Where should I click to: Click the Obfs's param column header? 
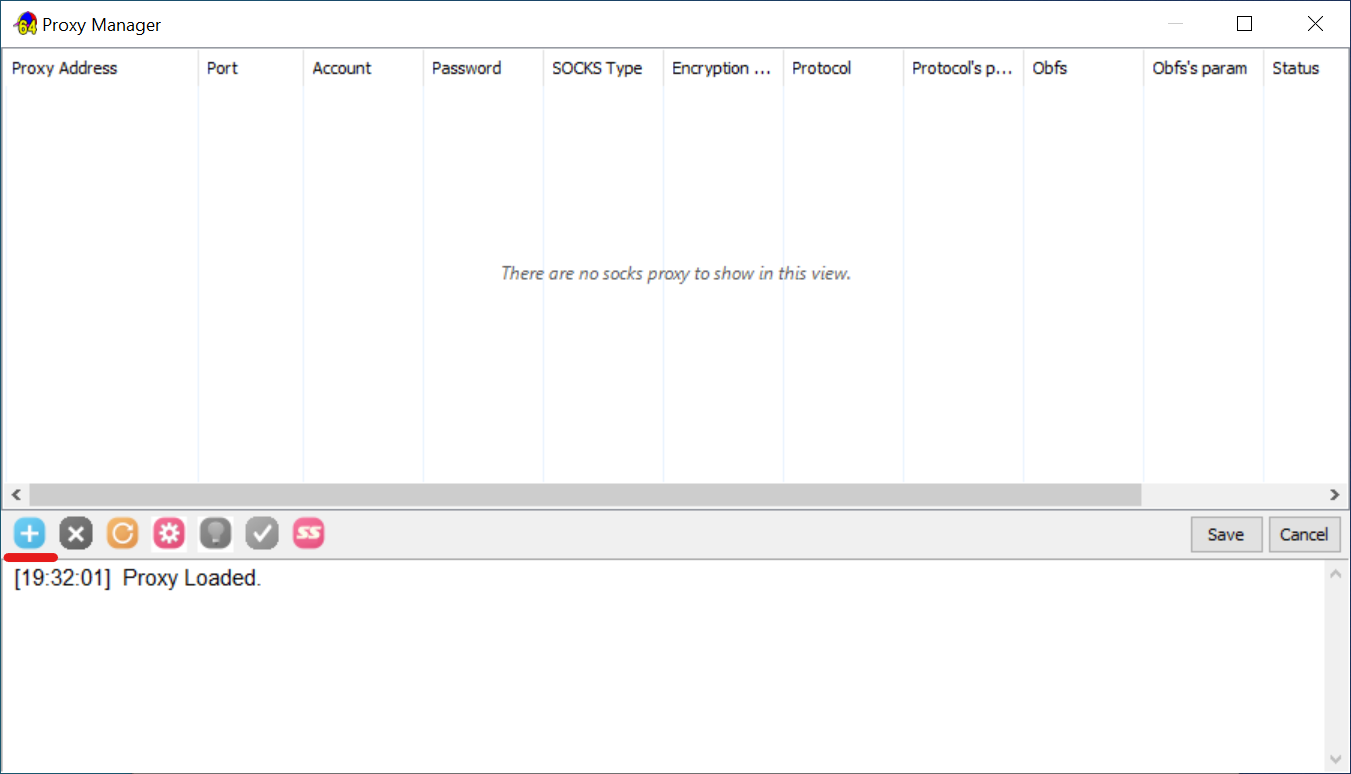click(1199, 68)
